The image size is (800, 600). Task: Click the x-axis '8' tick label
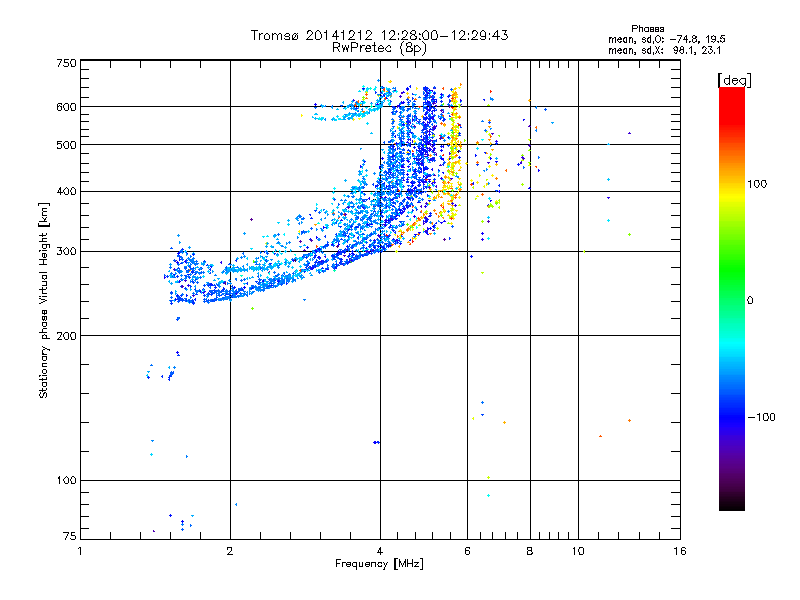click(530, 551)
